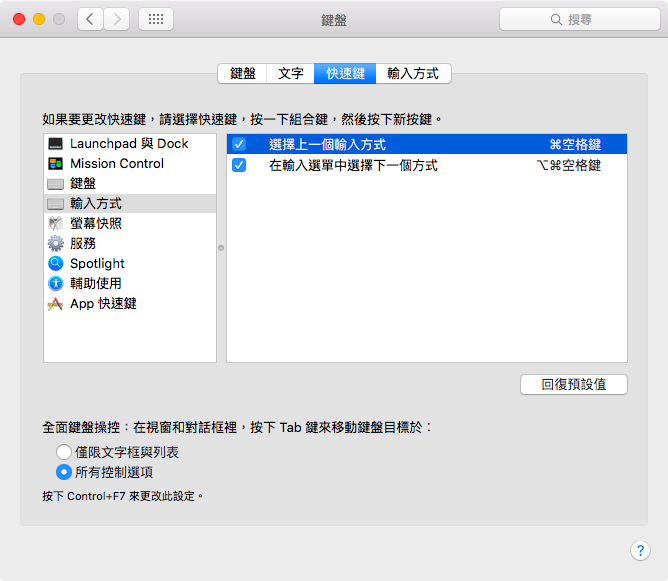
Task: Click the 輔助使用 accessibility icon
Action: [55, 283]
